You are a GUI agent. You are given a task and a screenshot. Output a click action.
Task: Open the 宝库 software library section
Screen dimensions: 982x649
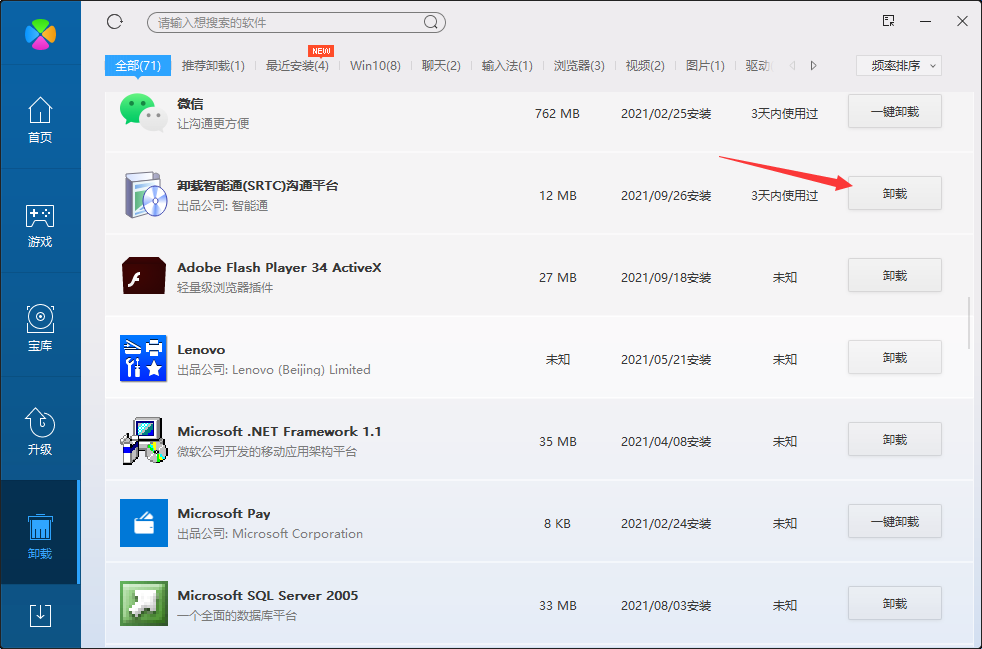click(x=40, y=328)
